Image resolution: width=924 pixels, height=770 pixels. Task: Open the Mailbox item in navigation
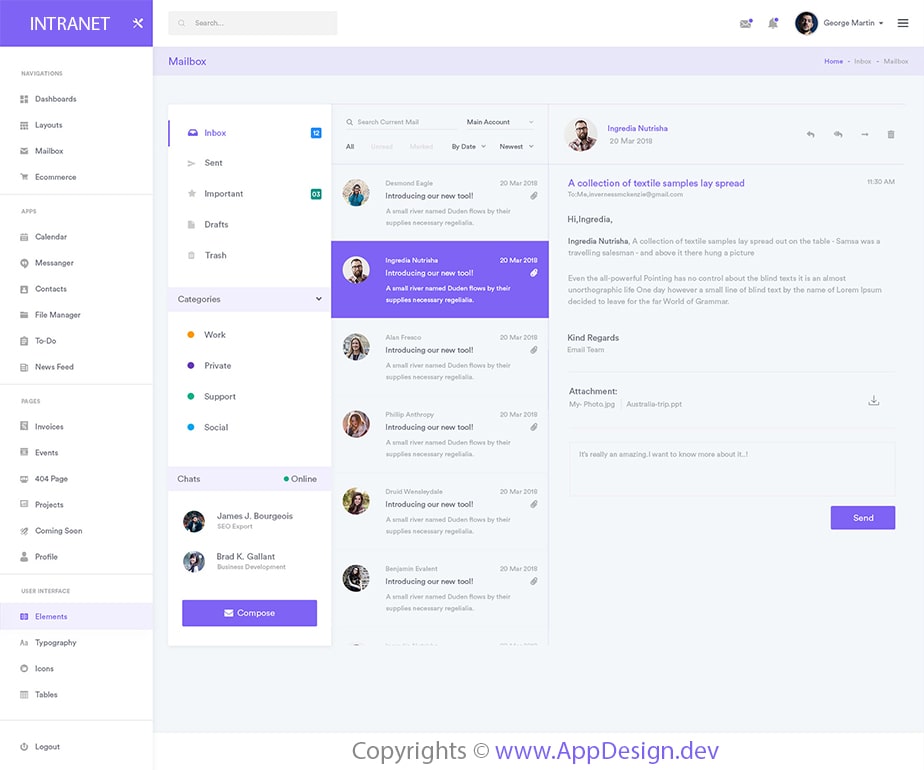point(48,150)
